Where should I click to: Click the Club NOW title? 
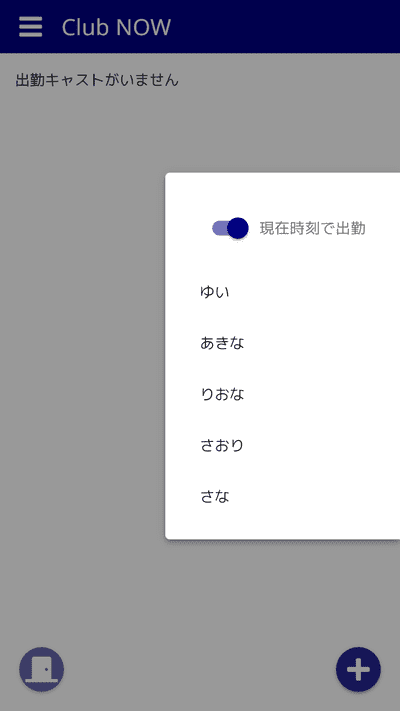point(116,27)
